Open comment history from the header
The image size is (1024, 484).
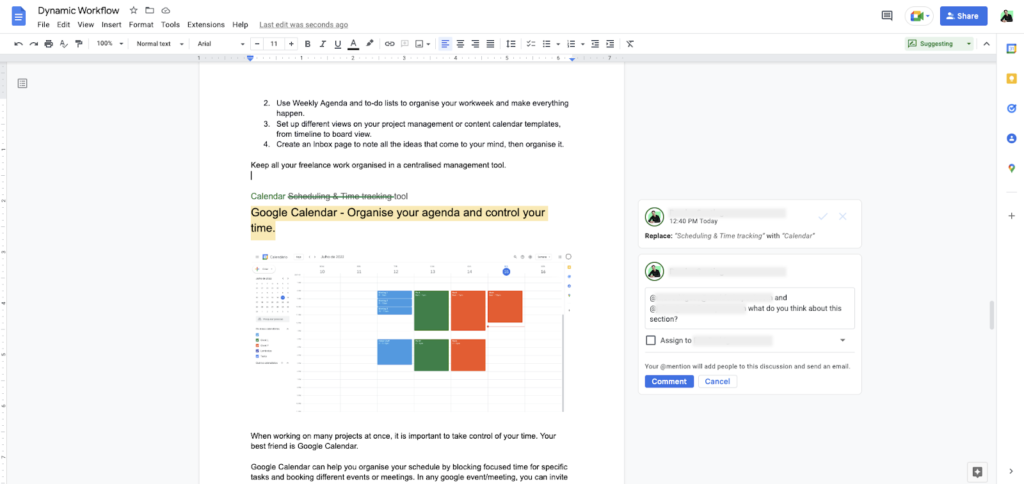pos(887,16)
